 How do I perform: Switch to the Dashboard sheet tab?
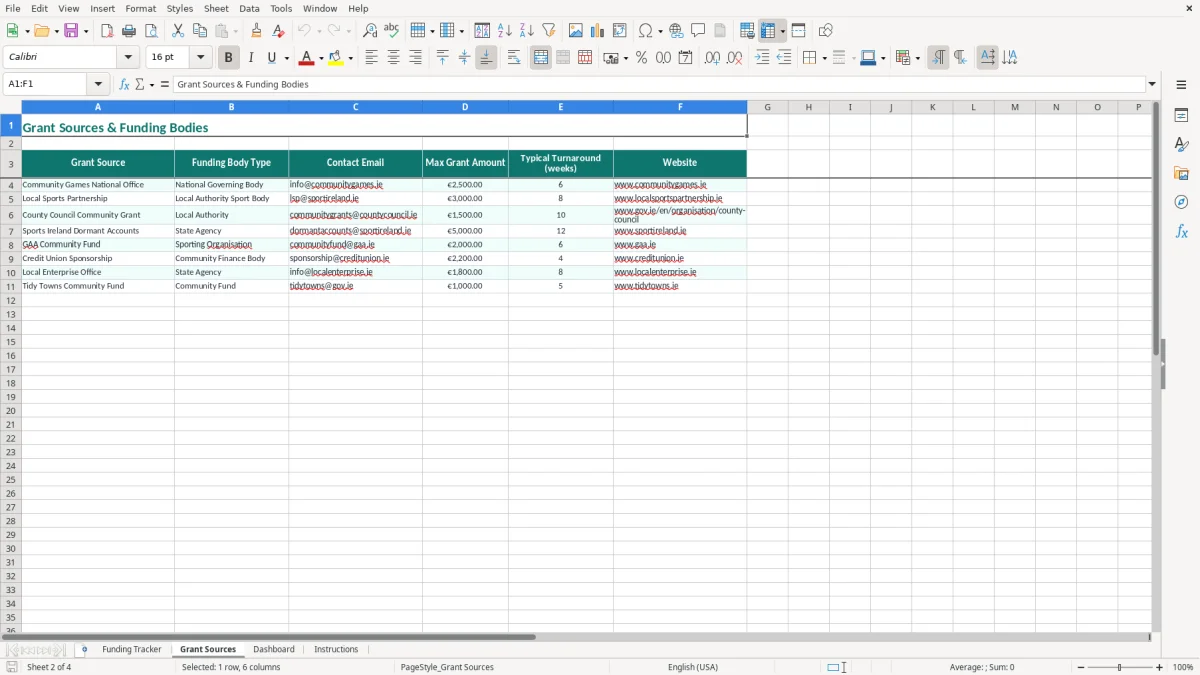[x=274, y=650]
